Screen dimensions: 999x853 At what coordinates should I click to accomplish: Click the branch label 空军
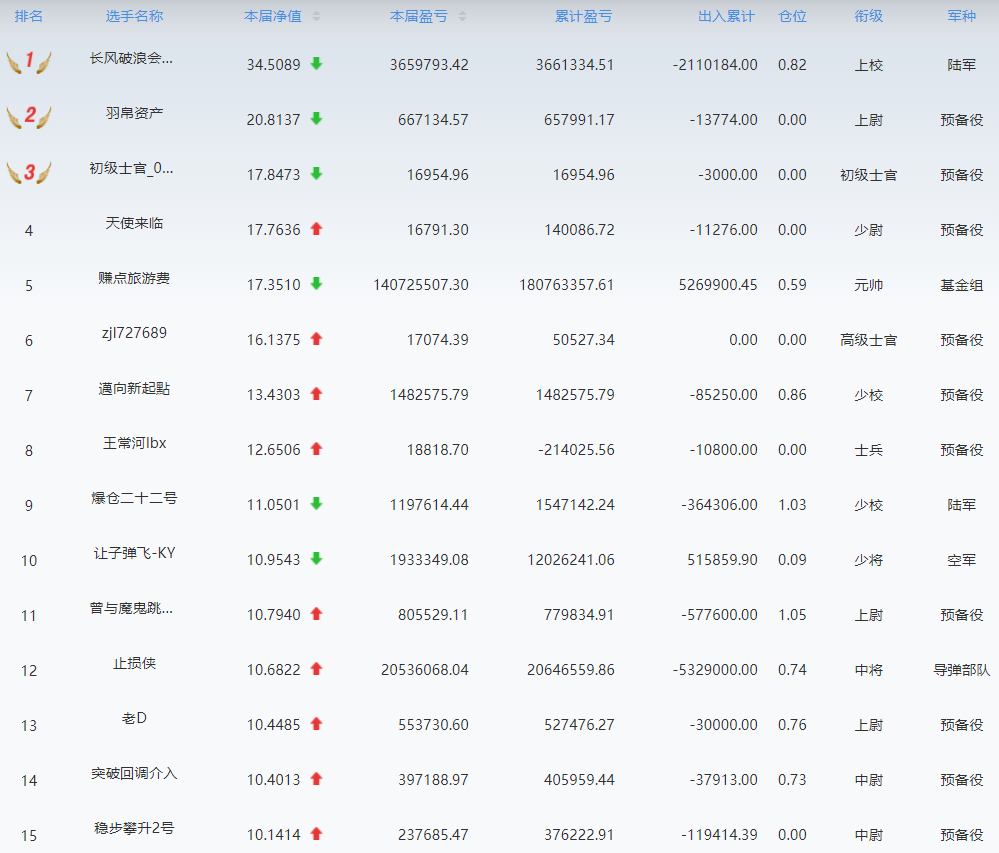click(961, 560)
